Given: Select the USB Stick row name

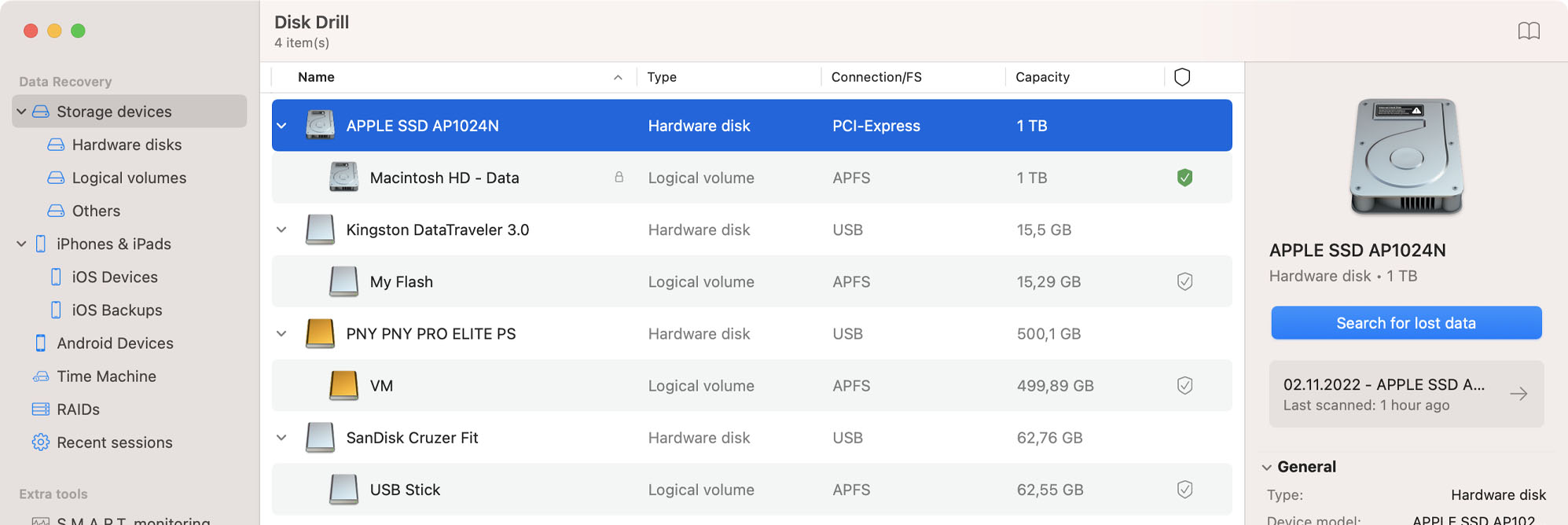Looking at the screenshot, I should tap(405, 490).
